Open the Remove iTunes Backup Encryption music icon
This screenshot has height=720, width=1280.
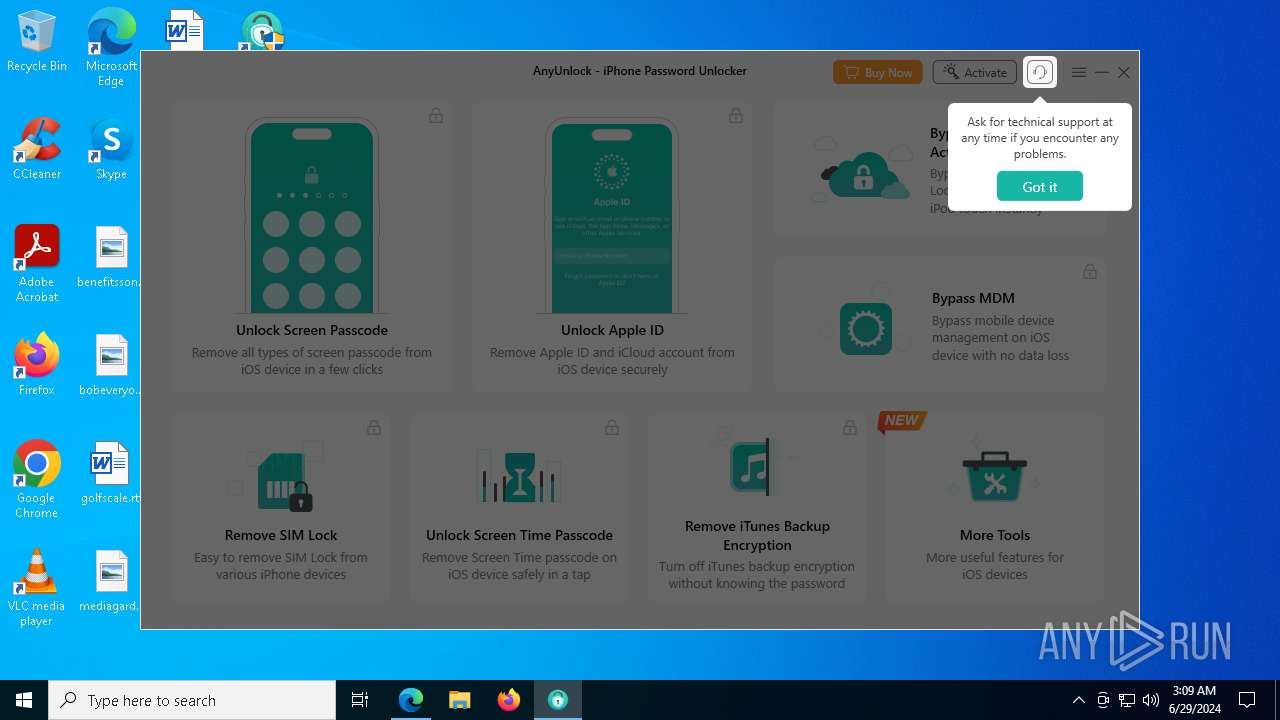pyautogui.click(x=752, y=466)
